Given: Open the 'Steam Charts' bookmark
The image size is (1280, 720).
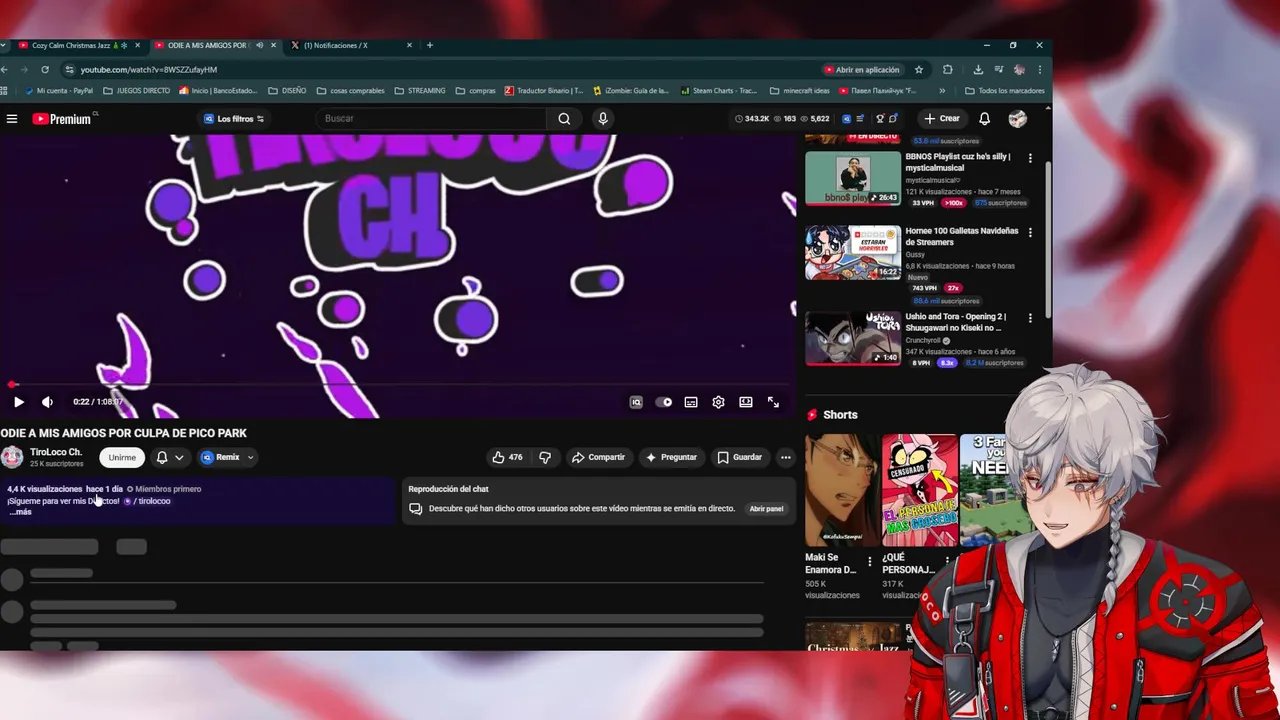Looking at the screenshot, I should 718,91.
